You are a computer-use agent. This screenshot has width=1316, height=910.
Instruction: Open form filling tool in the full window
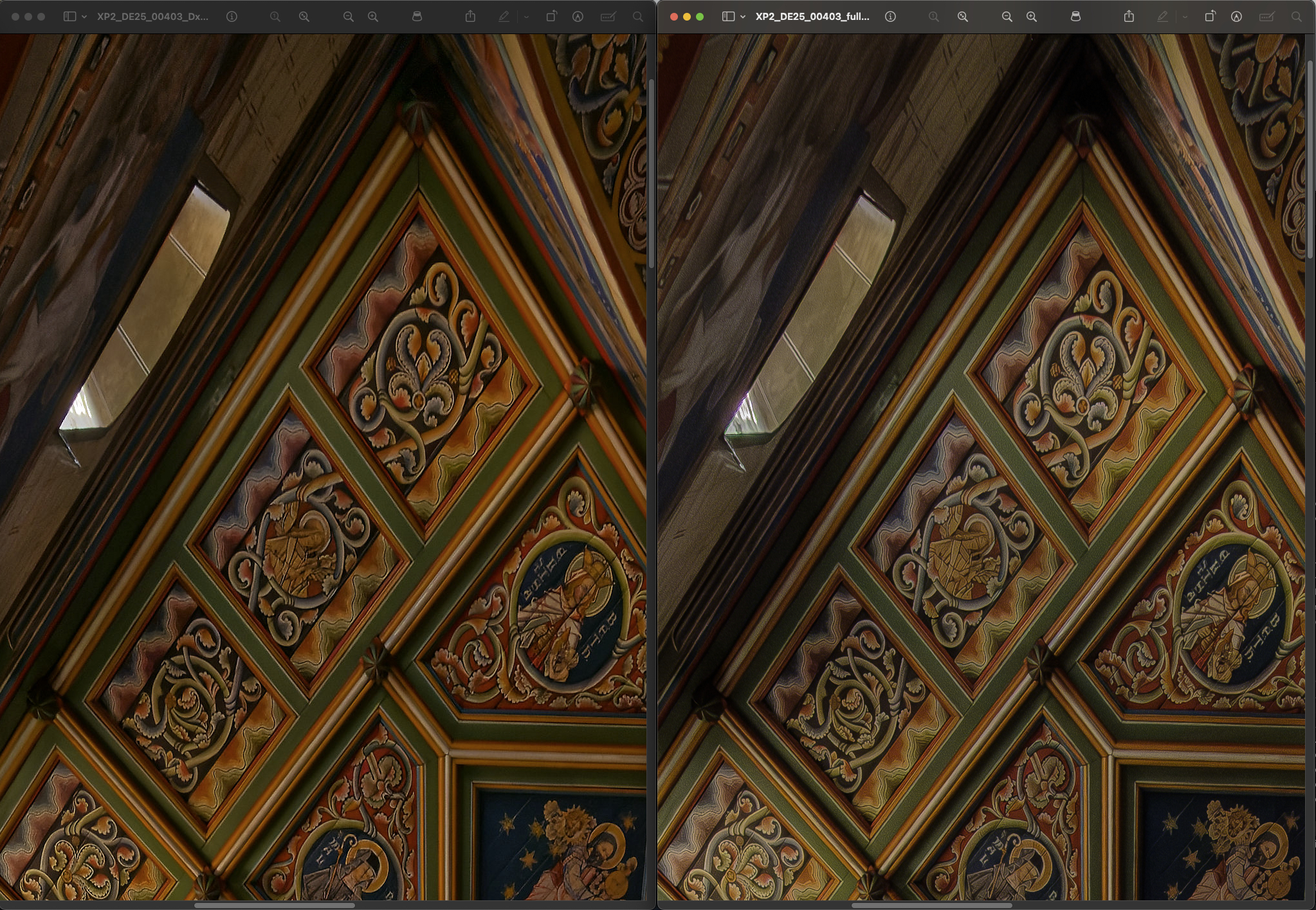tap(1267, 17)
